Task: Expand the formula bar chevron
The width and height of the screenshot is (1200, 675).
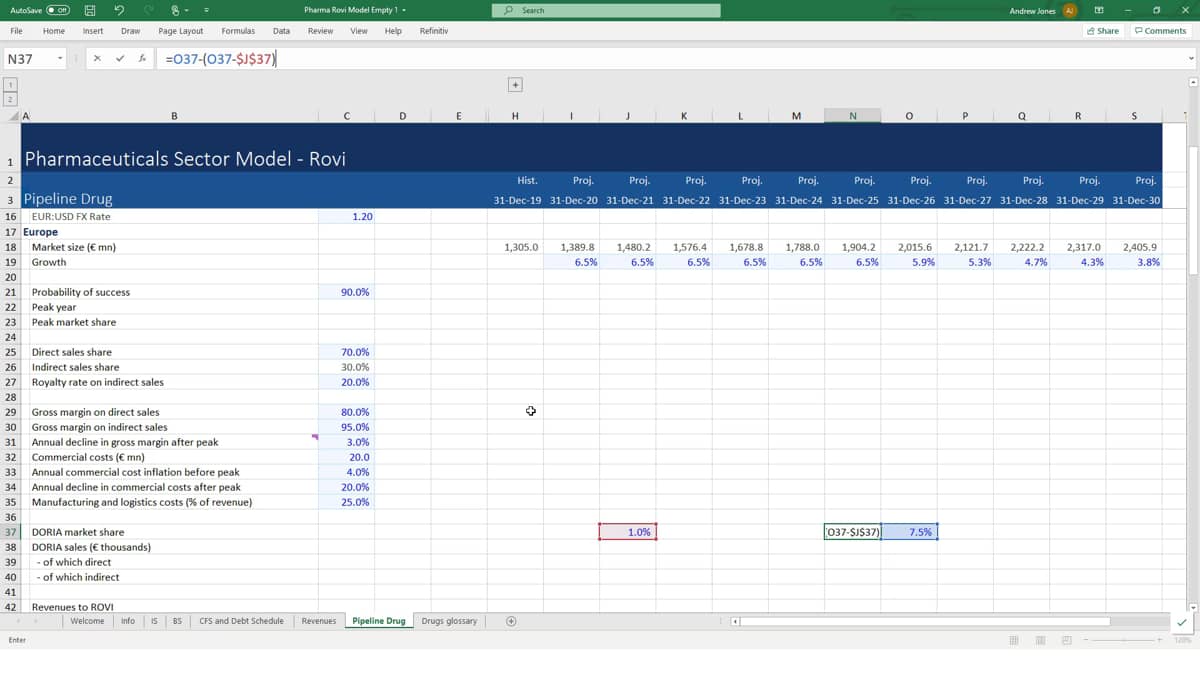Action: pos(1191,59)
